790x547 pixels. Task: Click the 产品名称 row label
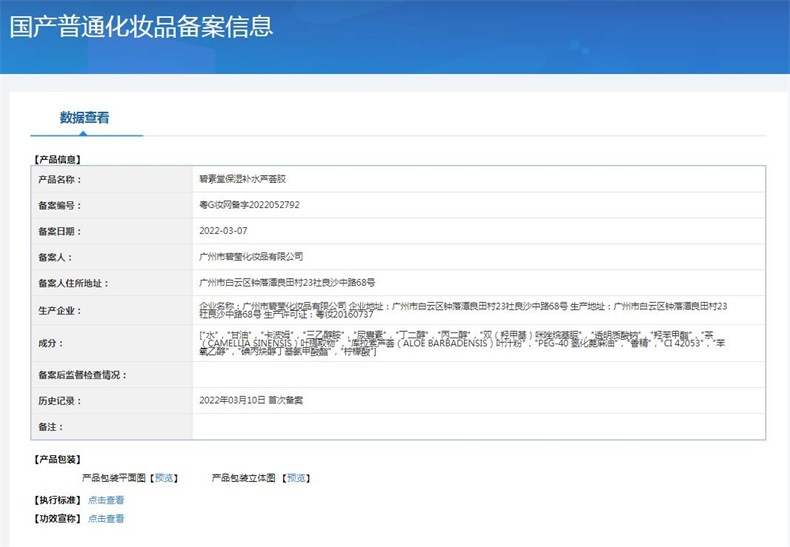tap(59, 179)
